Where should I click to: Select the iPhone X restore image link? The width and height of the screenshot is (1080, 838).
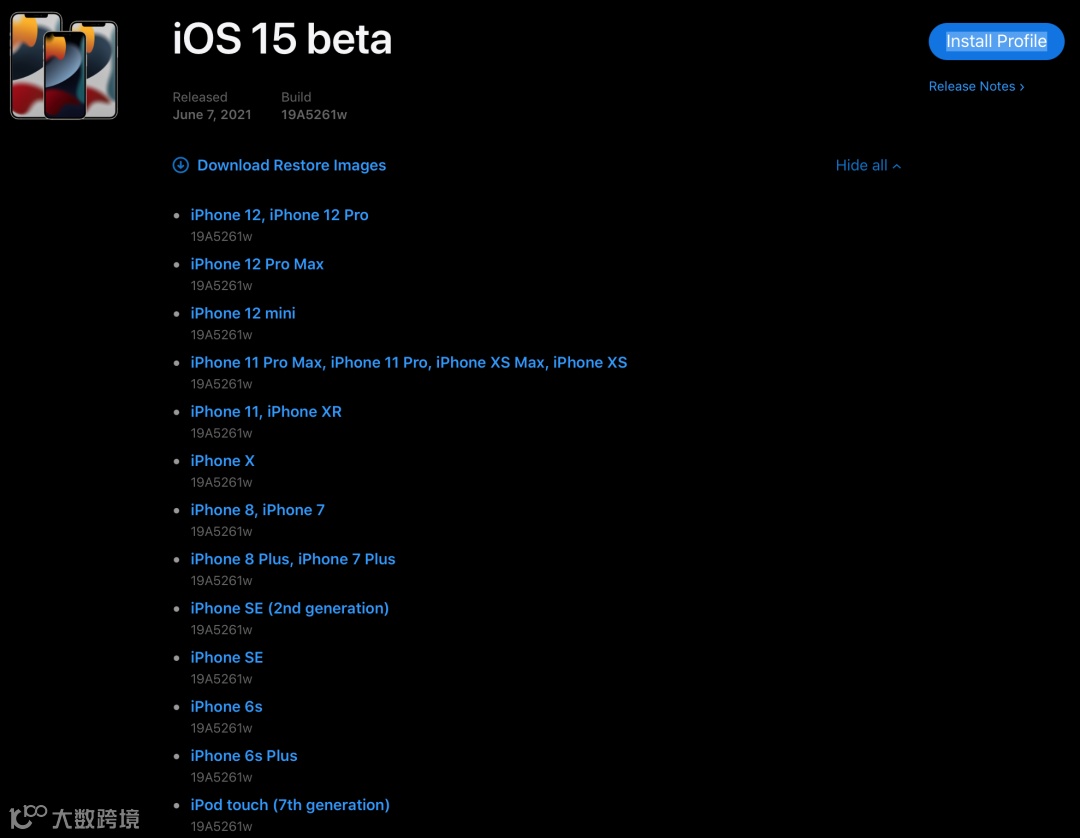pos(222,461)
